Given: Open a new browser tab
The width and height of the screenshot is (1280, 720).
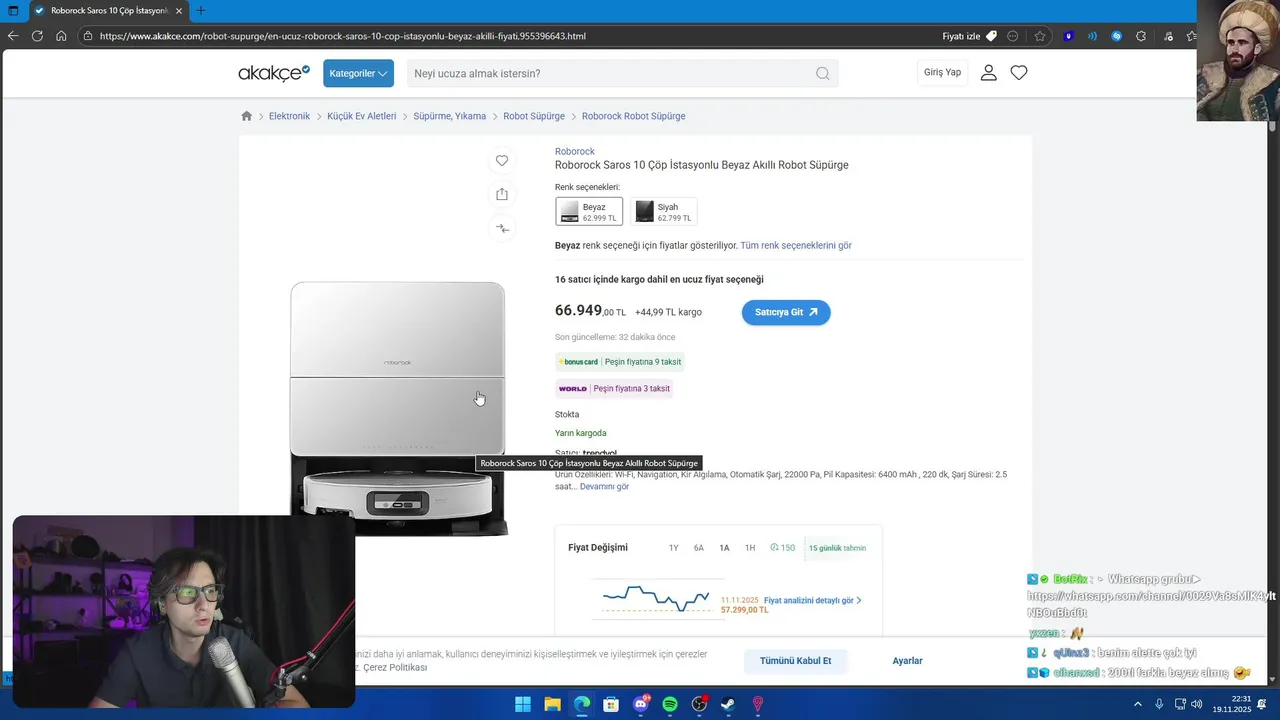Looking at the screenshot, I should tap(200, 10).
